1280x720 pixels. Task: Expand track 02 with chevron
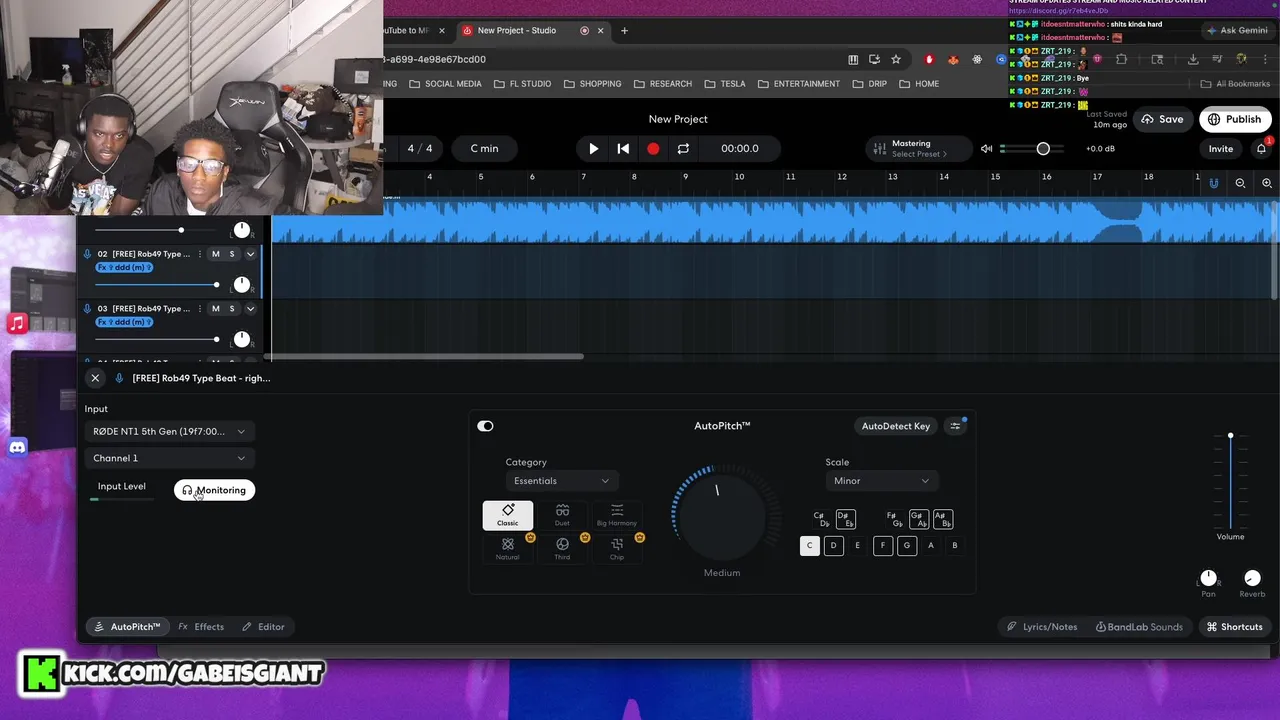[250, 254]
